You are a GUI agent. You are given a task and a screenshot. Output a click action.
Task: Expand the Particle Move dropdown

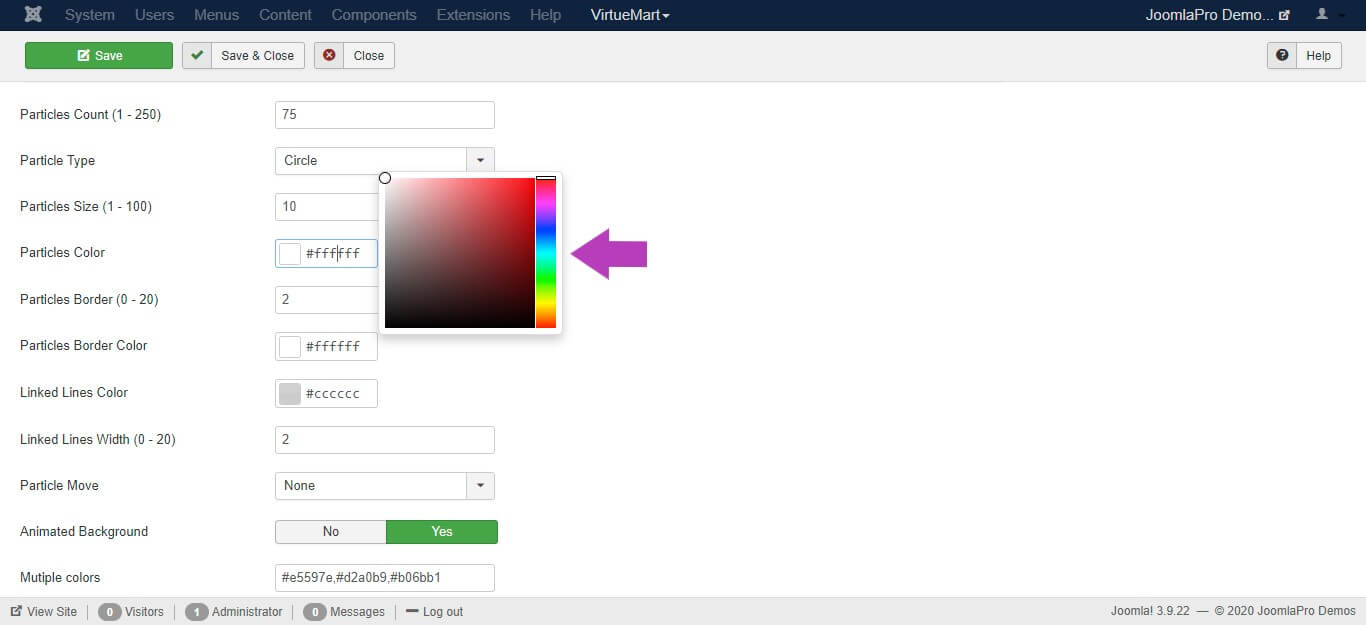(x=480, y=486)
